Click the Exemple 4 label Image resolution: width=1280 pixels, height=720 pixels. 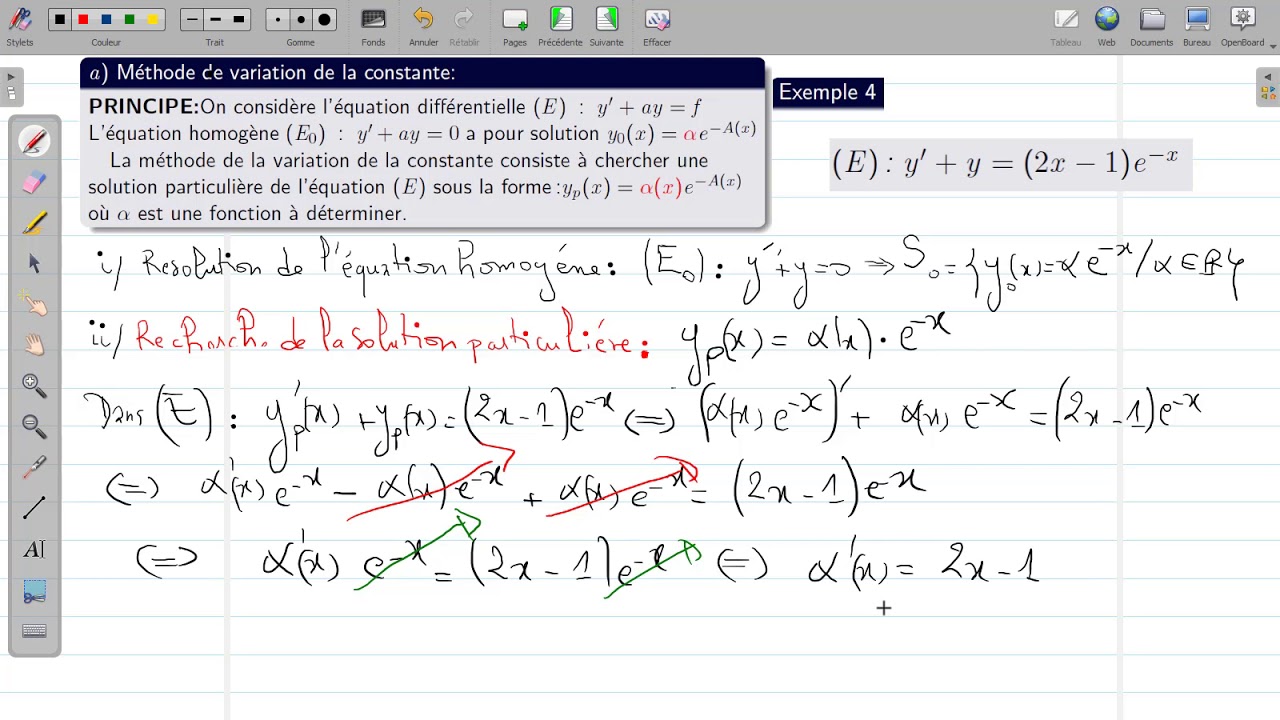coord(827,92)
